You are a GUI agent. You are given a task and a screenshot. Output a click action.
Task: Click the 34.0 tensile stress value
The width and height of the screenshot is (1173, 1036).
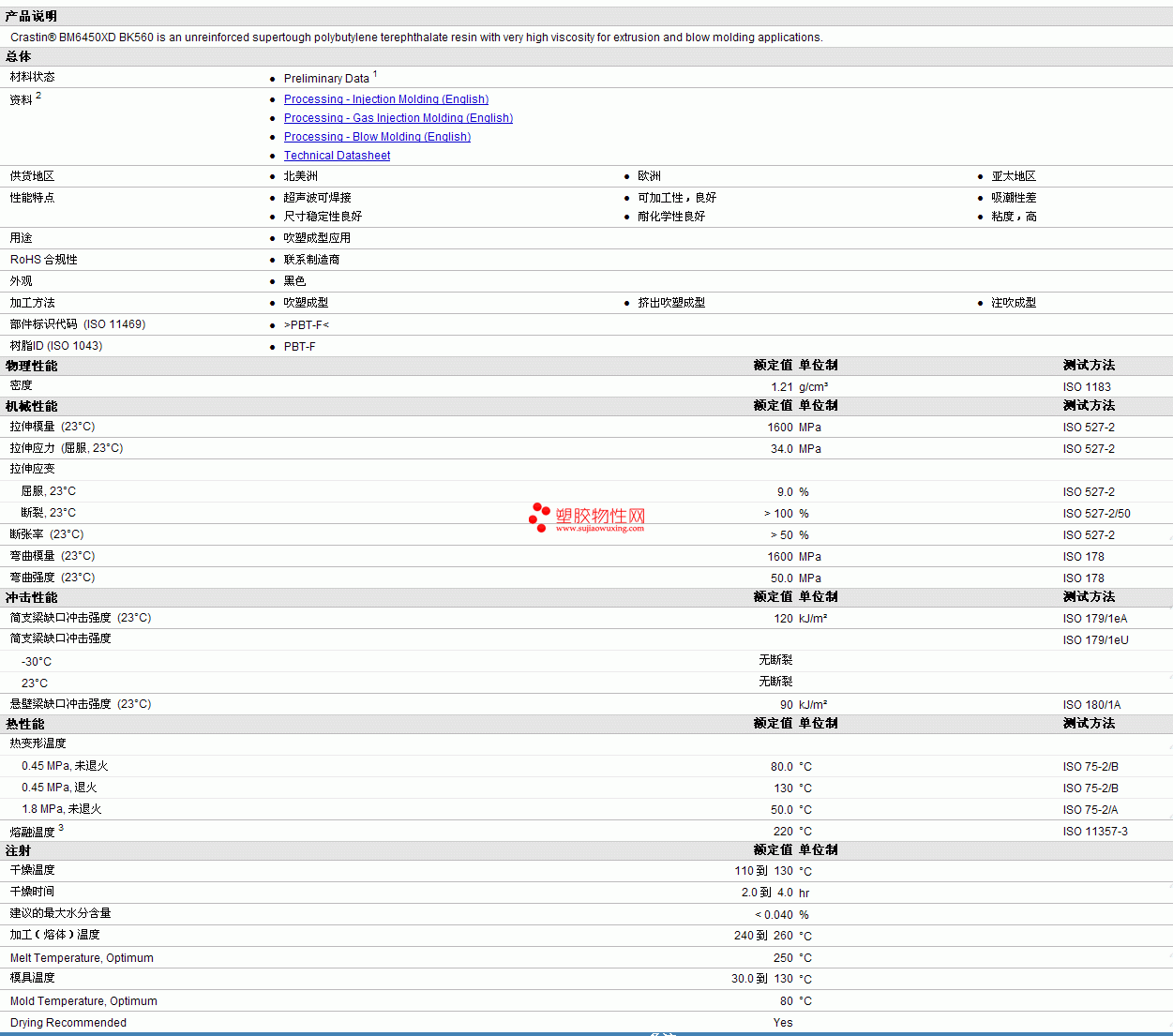point(782,449)
